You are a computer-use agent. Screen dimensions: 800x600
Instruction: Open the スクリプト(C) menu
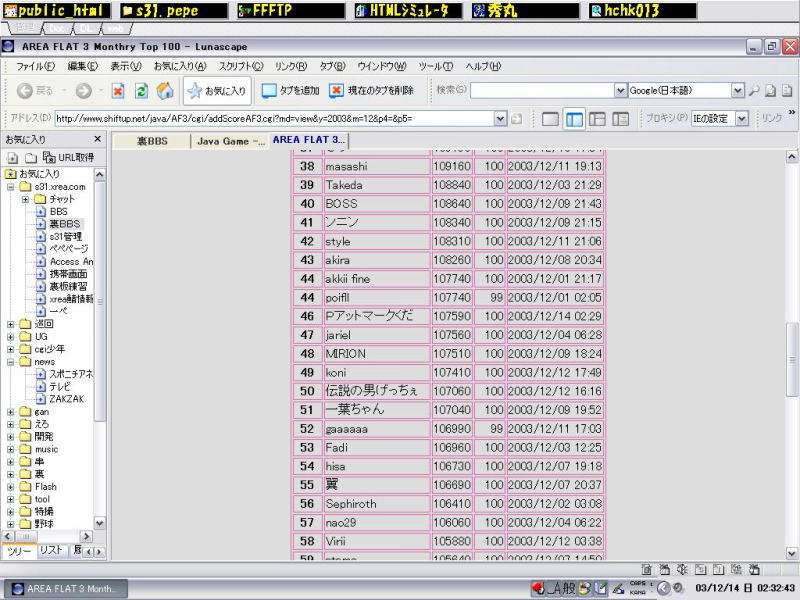coord(241,66)
